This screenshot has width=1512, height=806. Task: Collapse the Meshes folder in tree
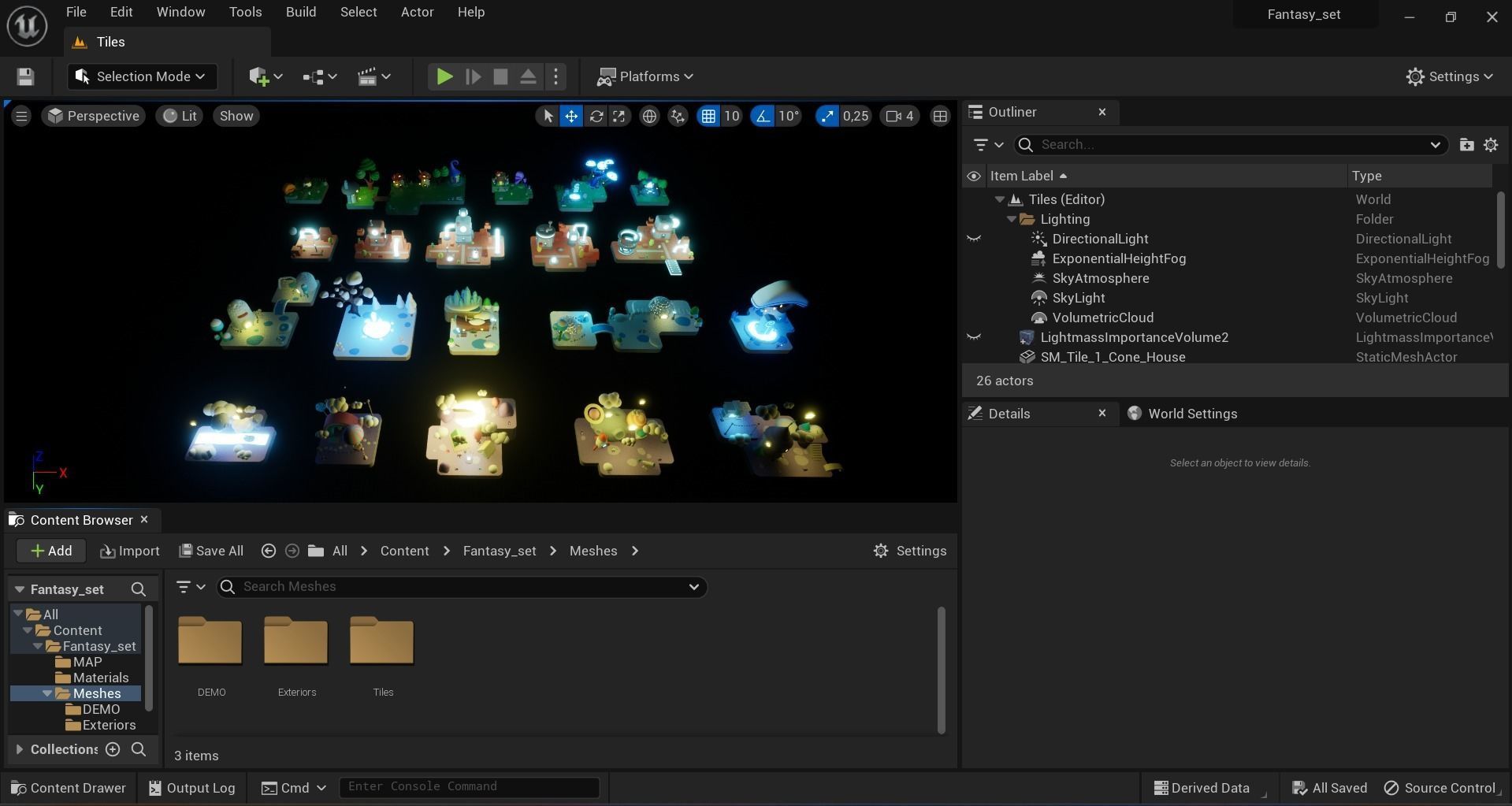(x=47, y=693)
